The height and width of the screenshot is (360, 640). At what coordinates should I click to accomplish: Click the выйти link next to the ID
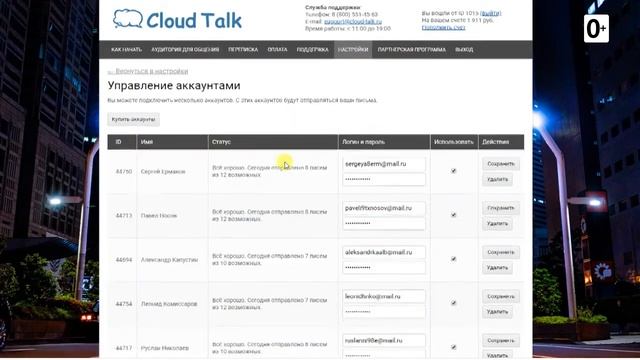click(x=491, y=13)
